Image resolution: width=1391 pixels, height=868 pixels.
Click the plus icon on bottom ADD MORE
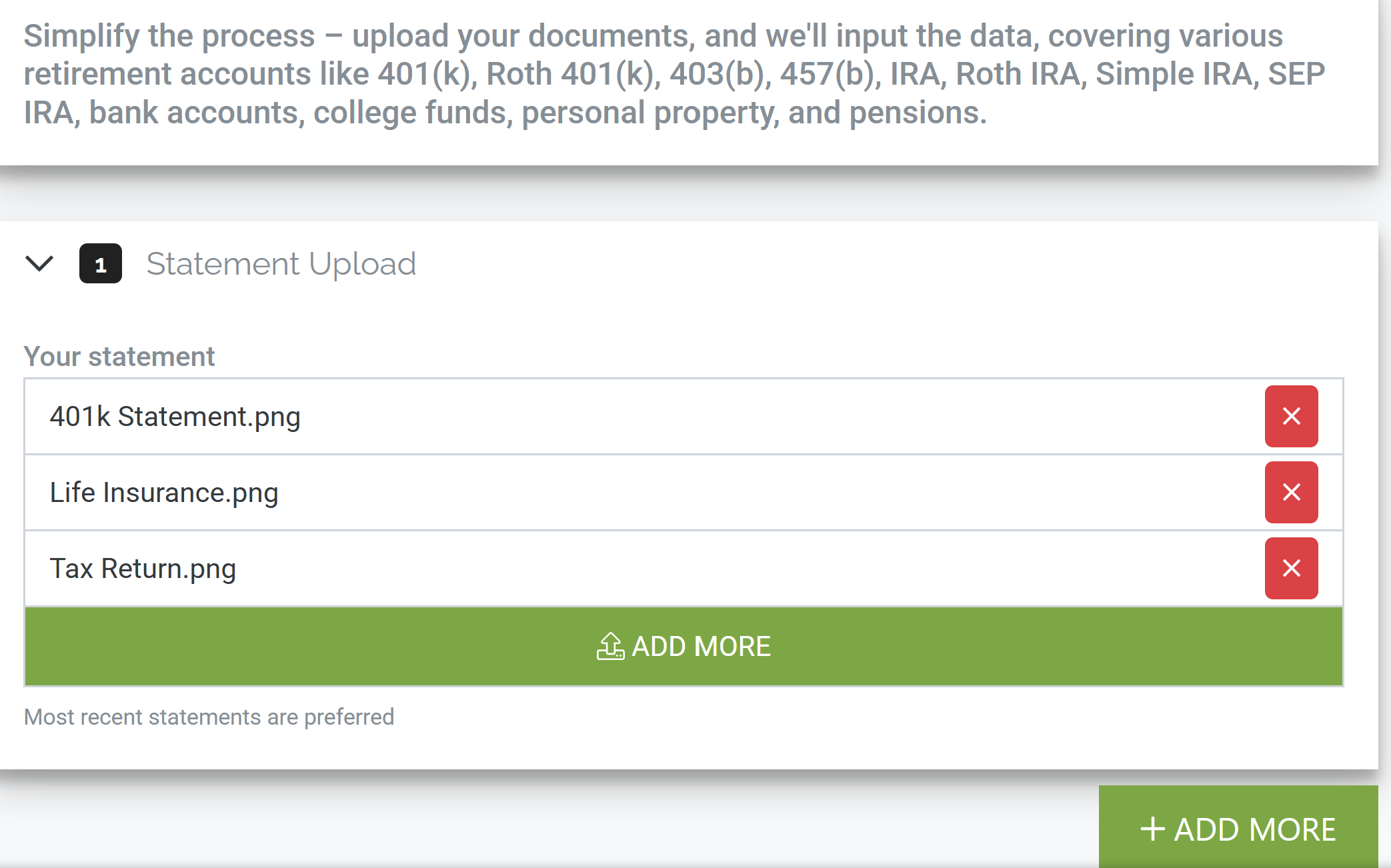point(1152,829)
